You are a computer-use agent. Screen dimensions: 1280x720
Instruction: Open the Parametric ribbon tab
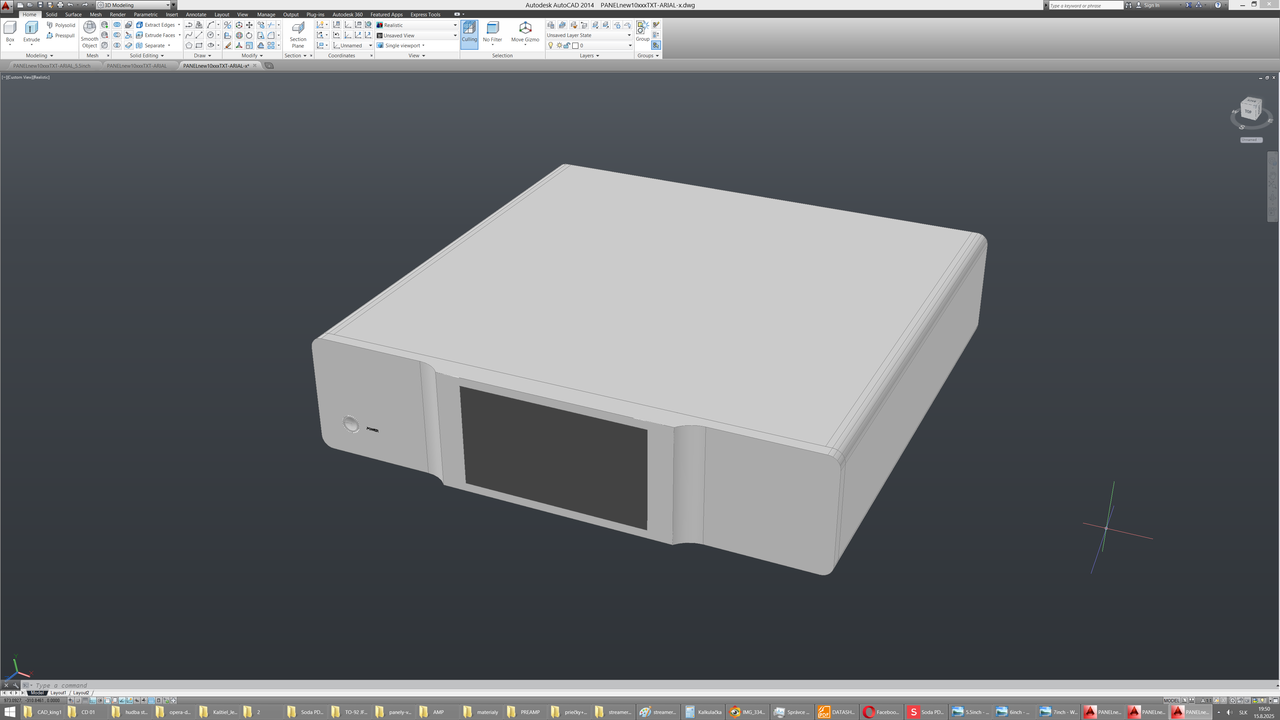point(146,14)
